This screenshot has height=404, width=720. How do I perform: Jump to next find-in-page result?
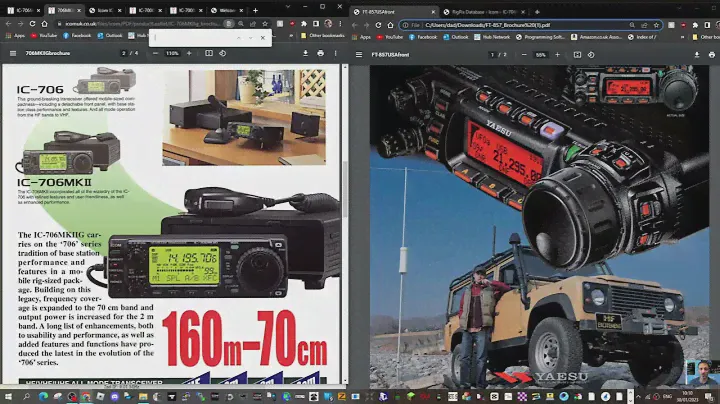click(249, 38)
